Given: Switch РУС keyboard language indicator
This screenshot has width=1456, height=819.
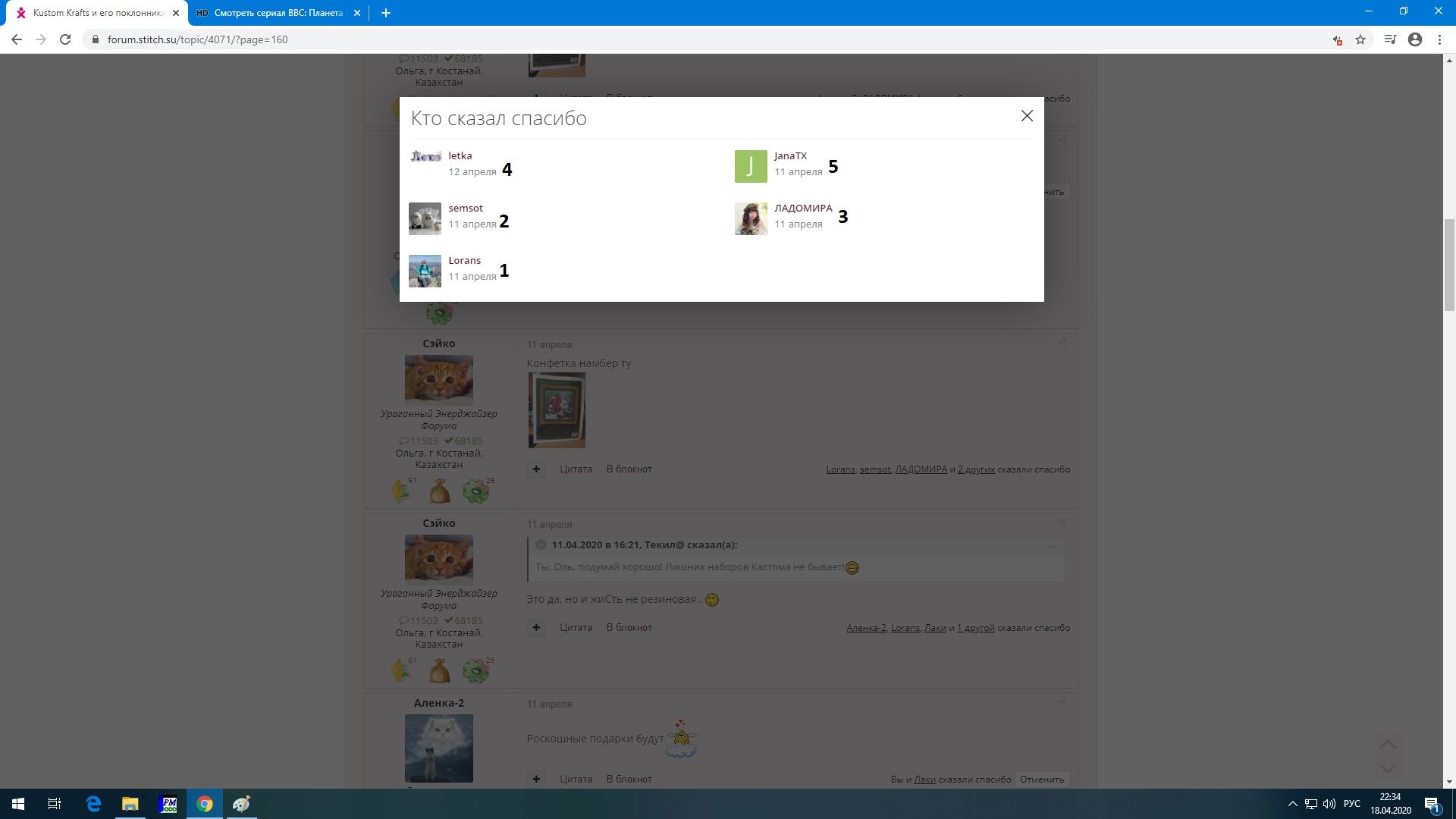Looking at the screenshot, I should point(1351,804).
